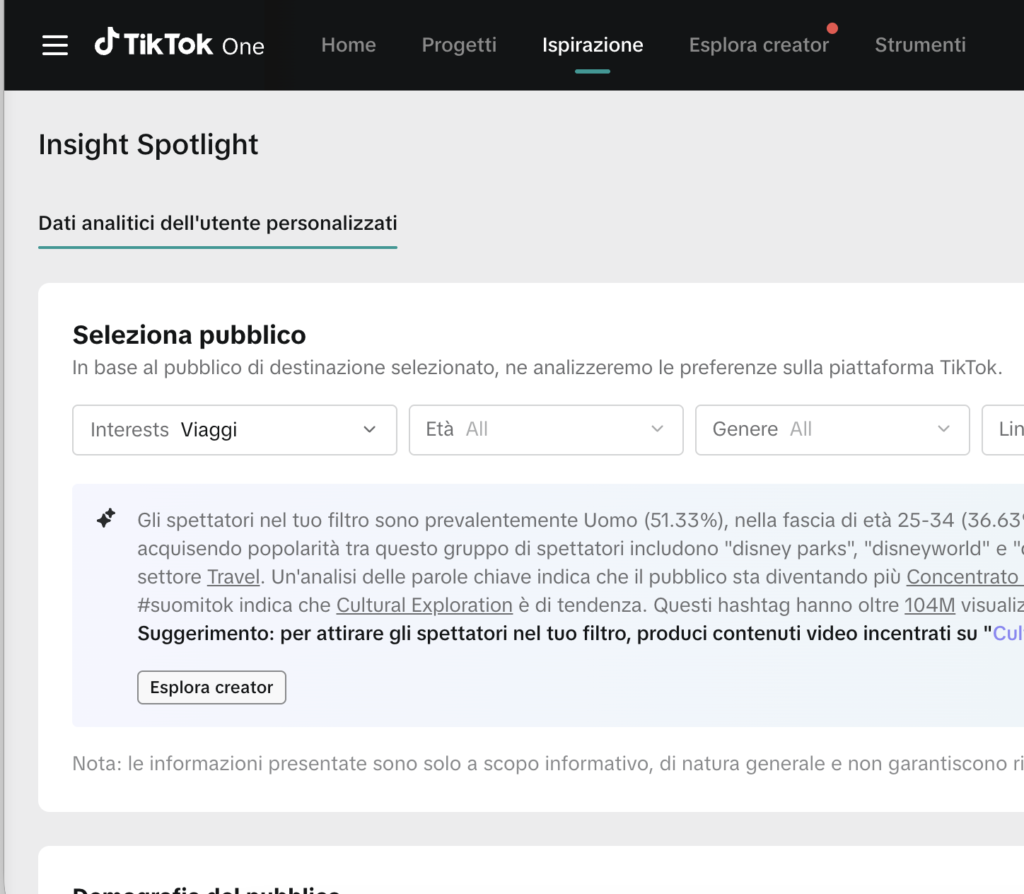The image size is (1024, 894).
Task: Expand the Età filter dropdown
Action: point(546,429)
